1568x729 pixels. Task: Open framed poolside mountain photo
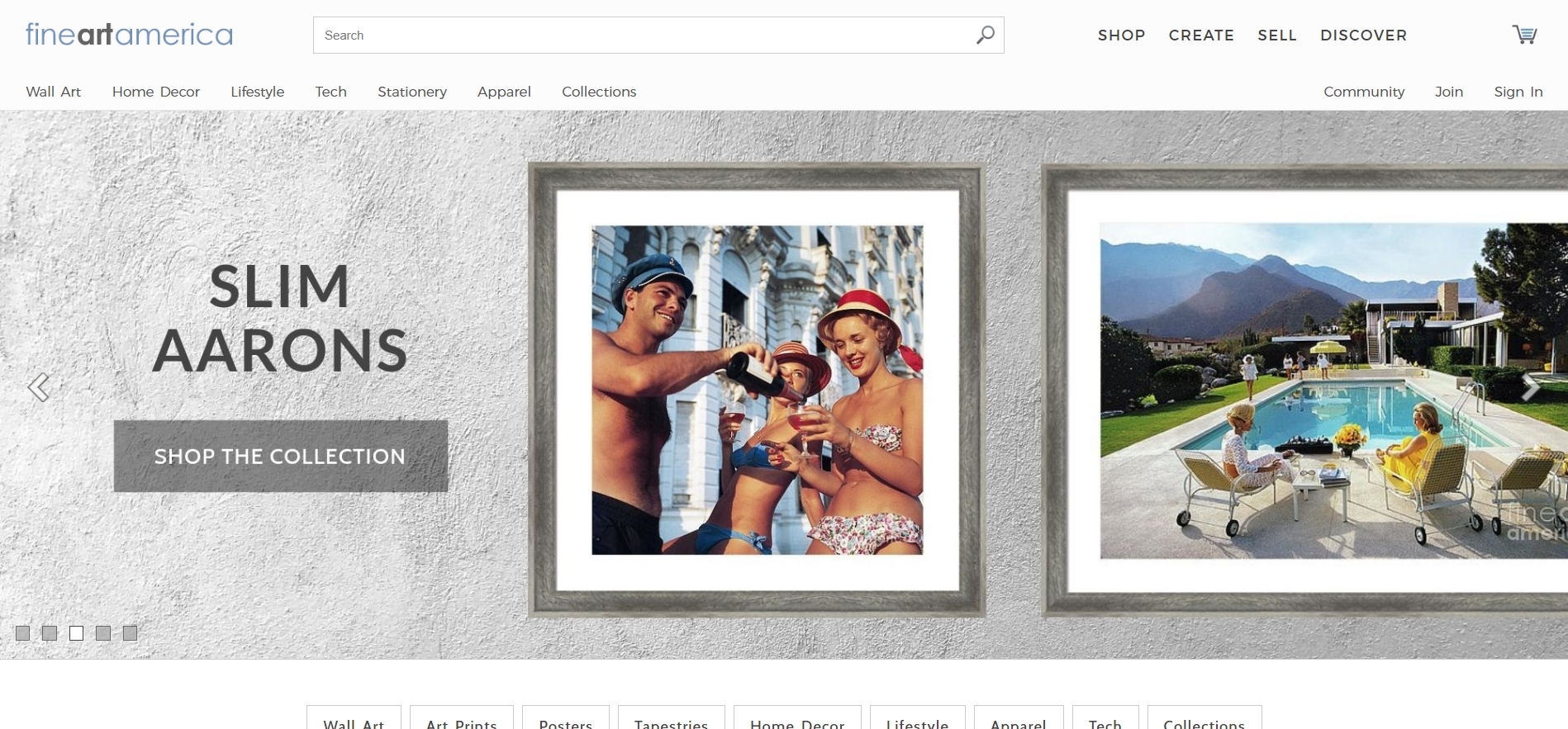[x=1305, y=390]
